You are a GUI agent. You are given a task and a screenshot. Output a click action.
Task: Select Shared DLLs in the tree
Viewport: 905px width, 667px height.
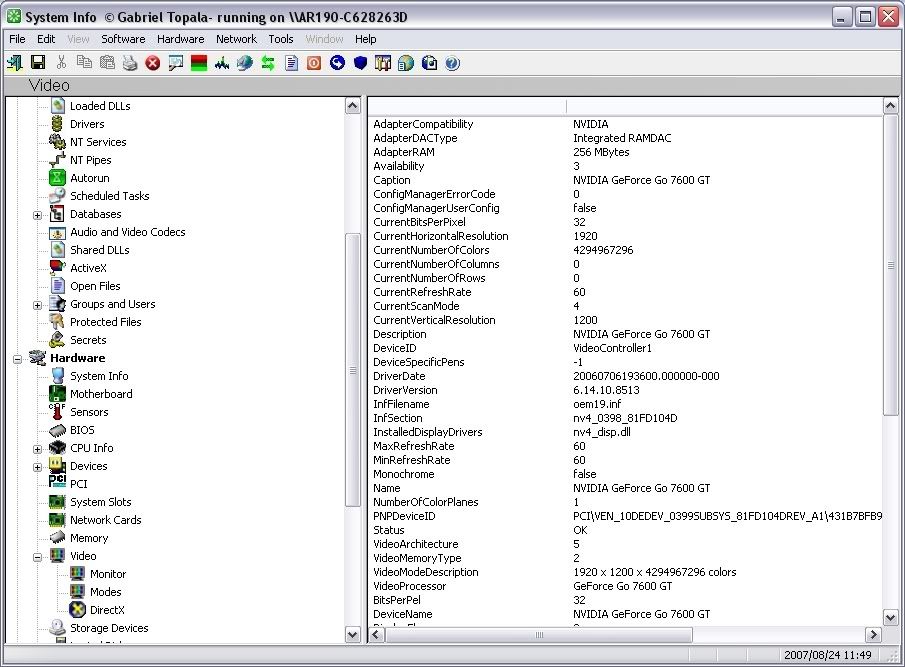point(99,250)
